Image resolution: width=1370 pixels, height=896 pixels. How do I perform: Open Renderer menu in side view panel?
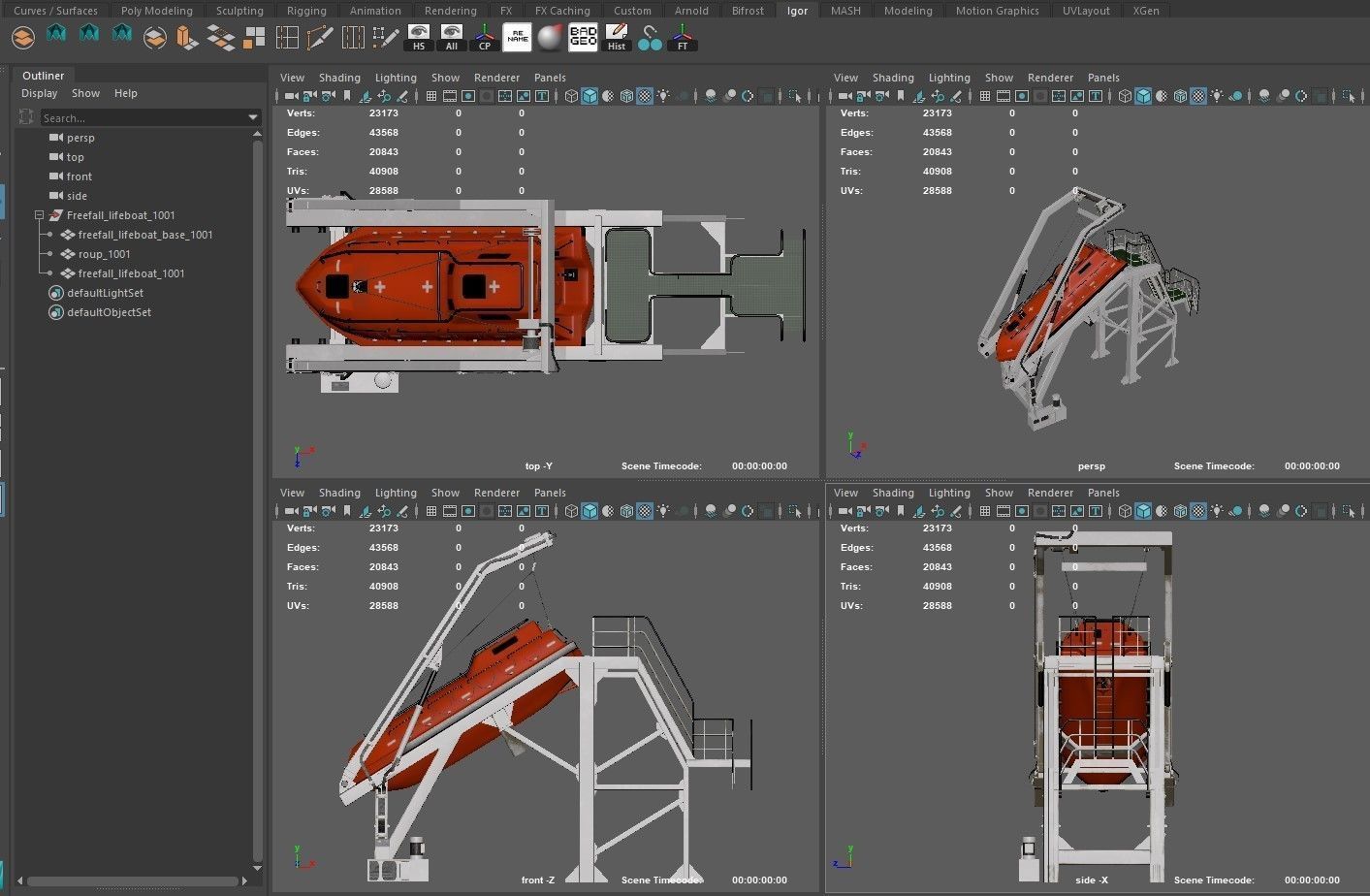1050,493
